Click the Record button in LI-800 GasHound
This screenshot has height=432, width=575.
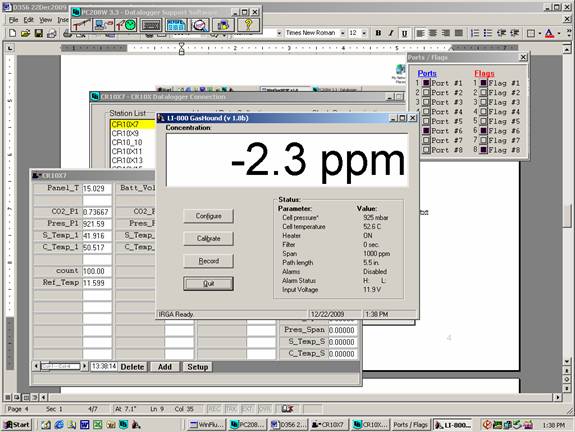click(208, 261)
